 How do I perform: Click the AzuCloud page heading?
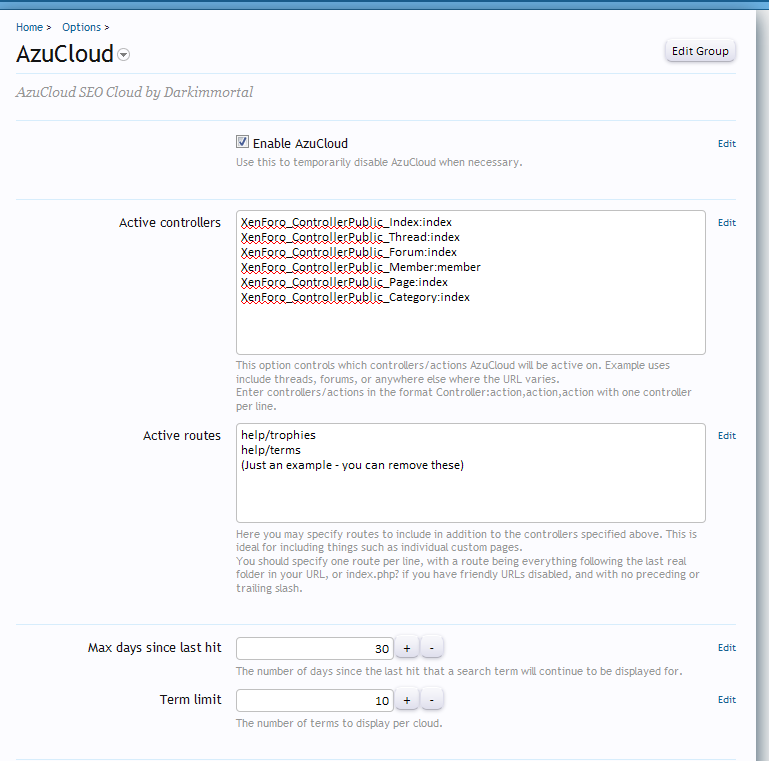click(x=64, y=54)
